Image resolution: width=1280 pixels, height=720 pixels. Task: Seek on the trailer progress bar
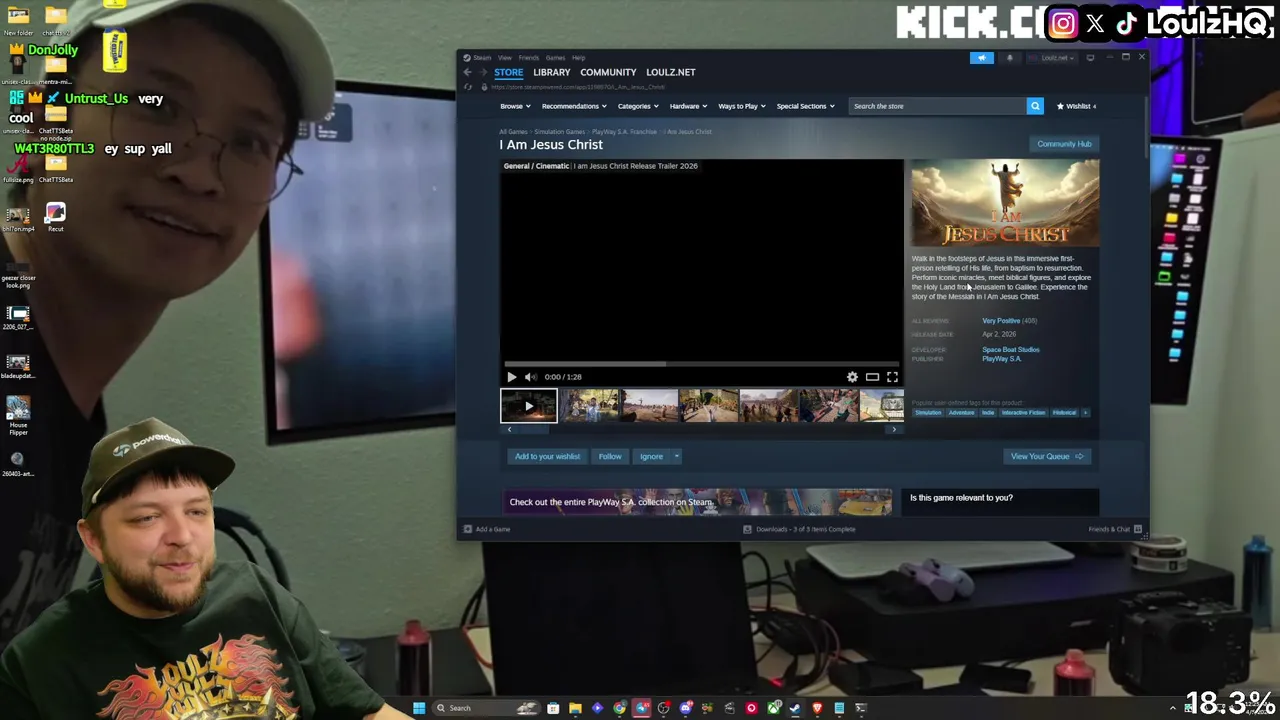click(x=701, y=364)
